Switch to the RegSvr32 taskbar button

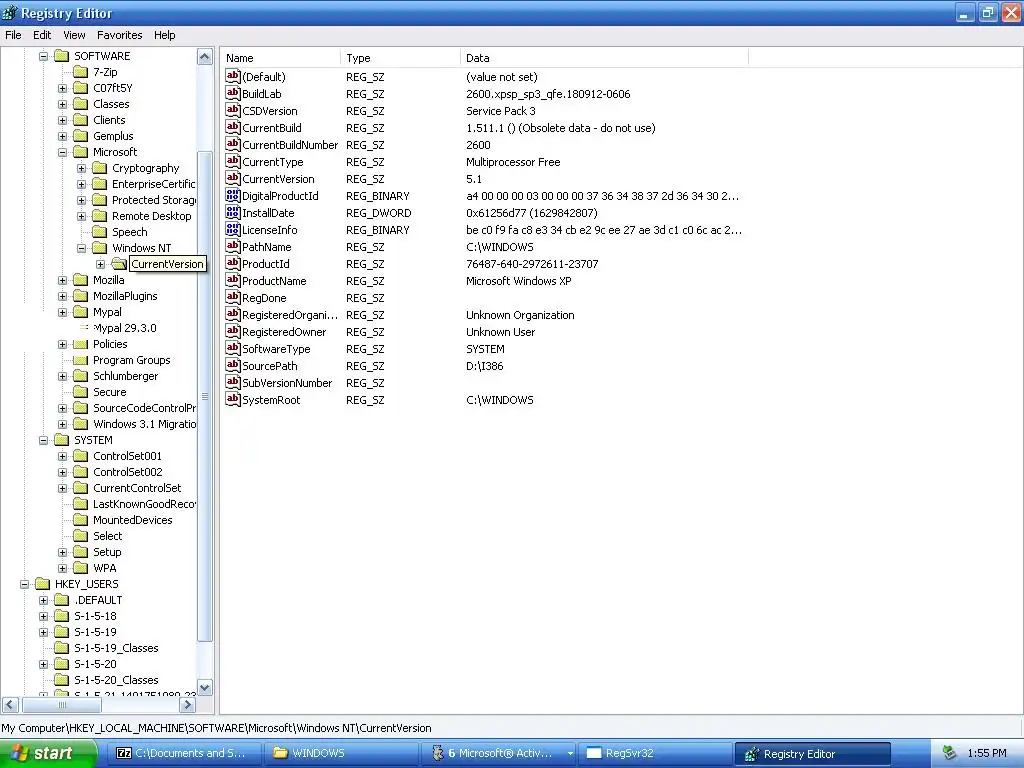654,753
